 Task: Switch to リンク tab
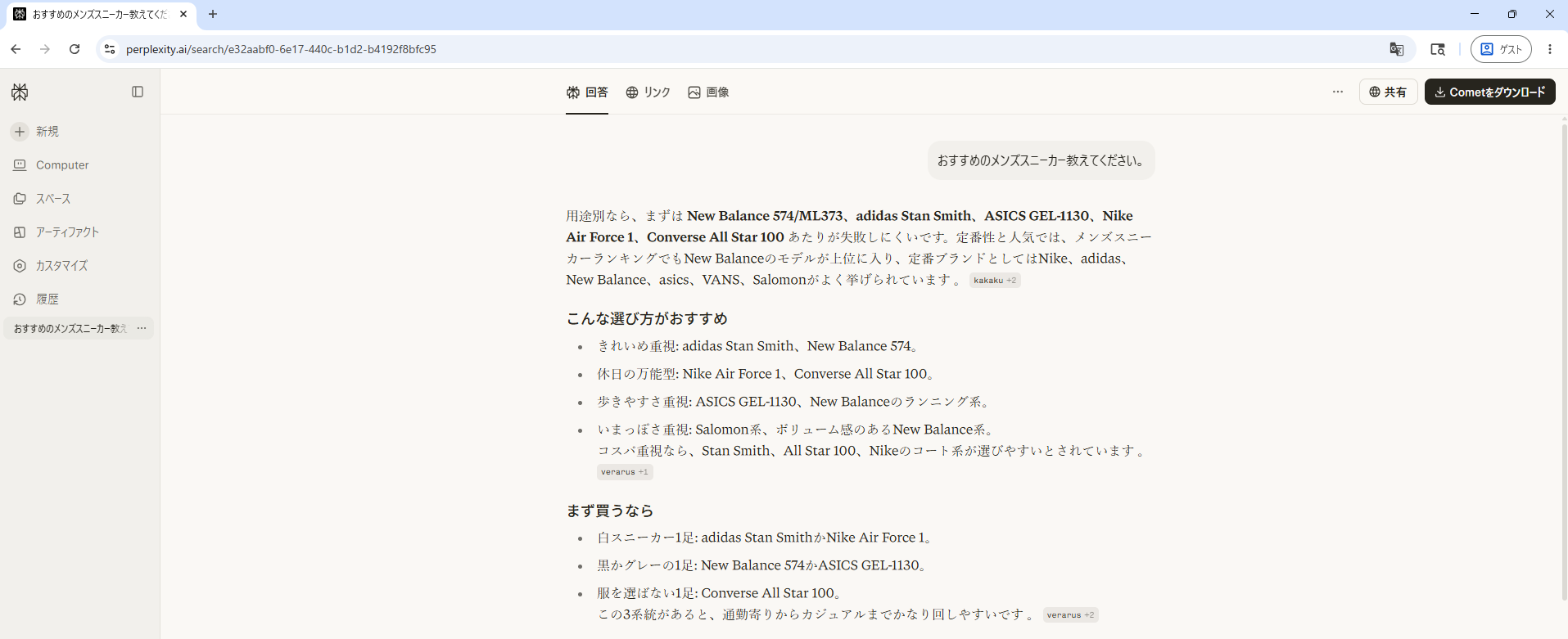pyautogui.click(x=648, y=92)
